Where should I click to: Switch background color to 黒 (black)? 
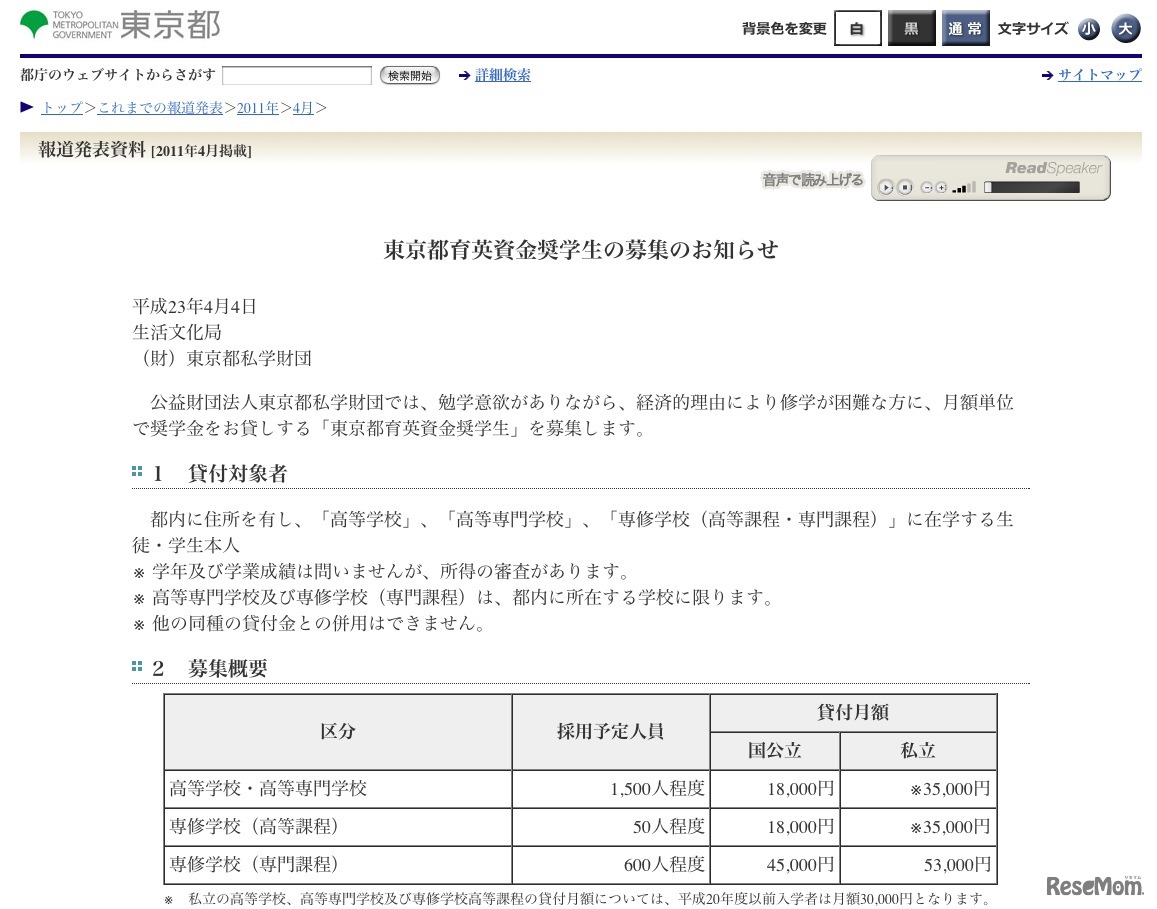[911, 29]
